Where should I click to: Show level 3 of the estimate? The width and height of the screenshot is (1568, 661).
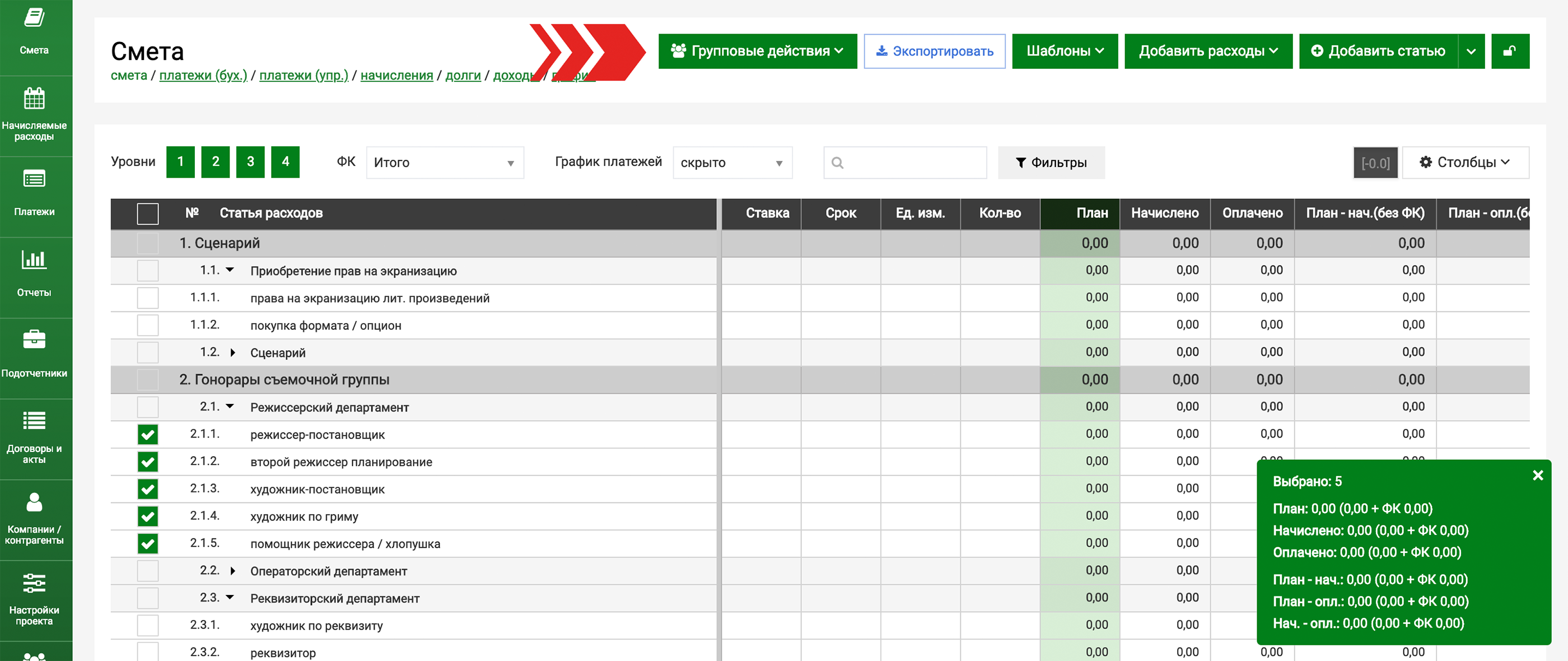pyautogui.click(x=250, y=162)
